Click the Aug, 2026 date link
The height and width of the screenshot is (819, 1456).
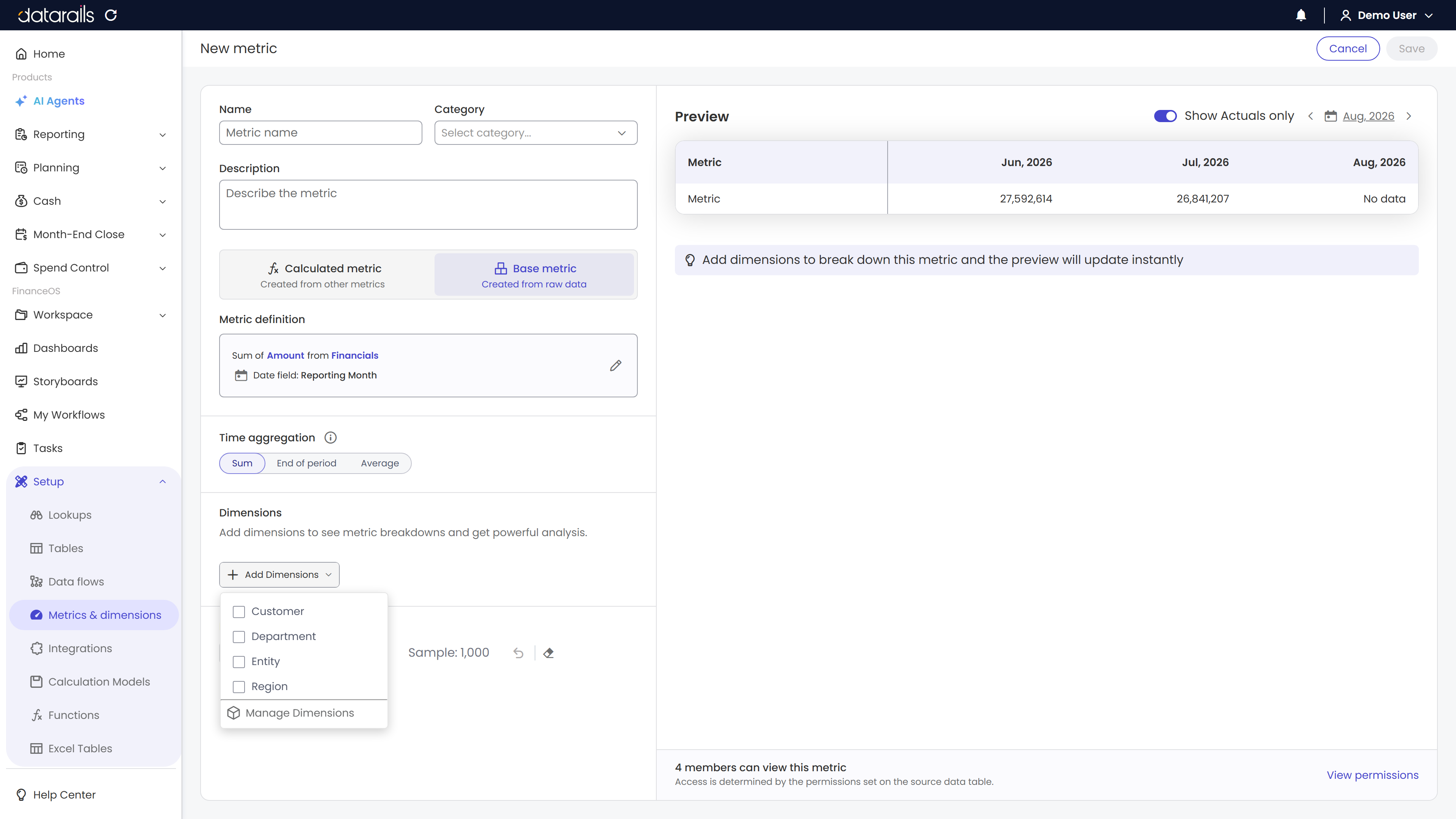(1368, 116)
